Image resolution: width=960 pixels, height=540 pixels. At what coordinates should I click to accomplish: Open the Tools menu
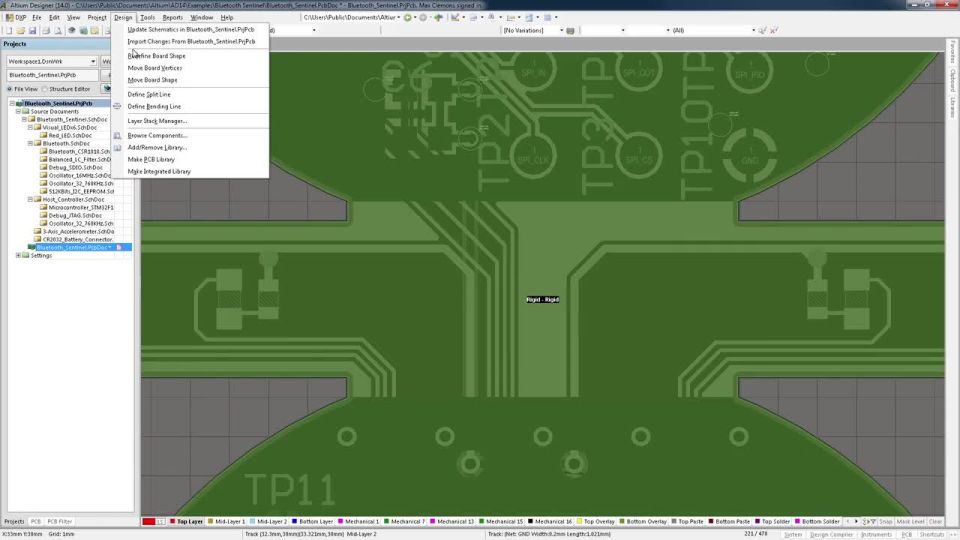tap(148, 18)
